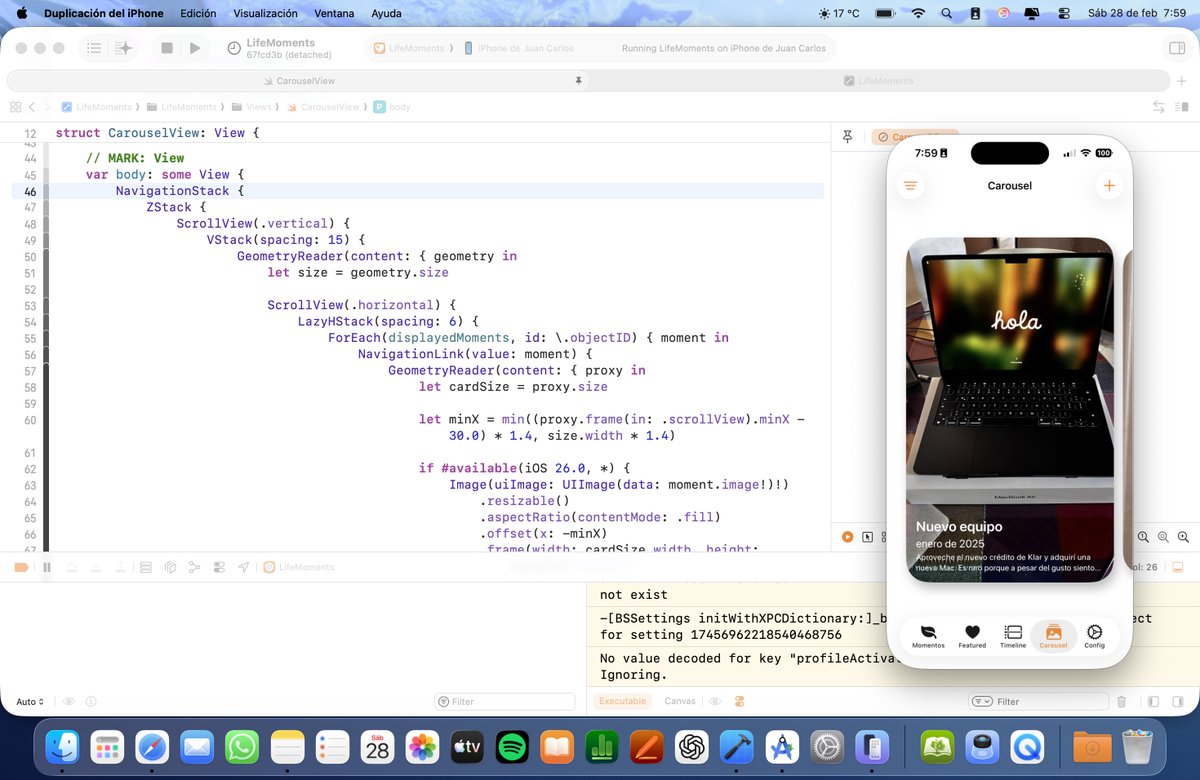Screen dimensions: 1200x780
Task: Open hamburger menu in iPhone mirror app
Action: pyautogui.click(x=910, y=186)
